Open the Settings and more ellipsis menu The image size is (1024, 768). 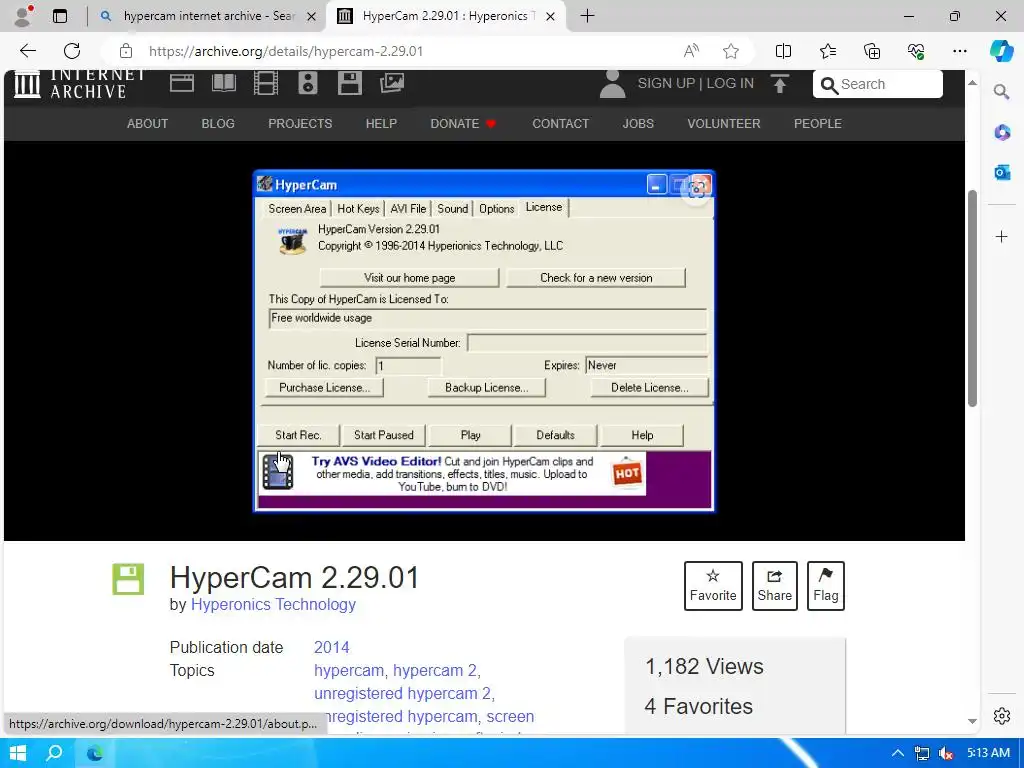pos(959,51)
